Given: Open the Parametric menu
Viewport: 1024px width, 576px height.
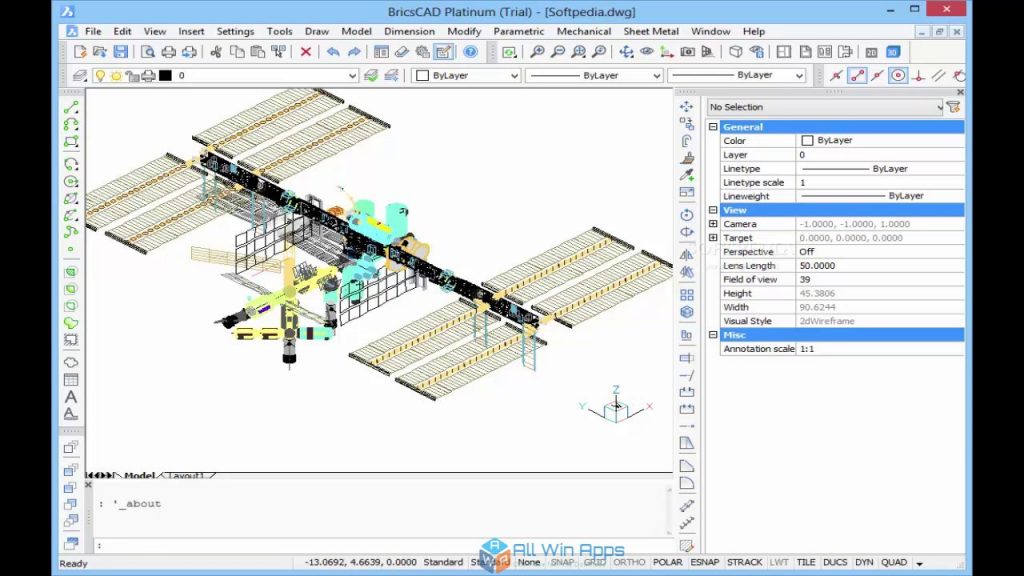Looking at the screenshot, I should coord(519,31).
